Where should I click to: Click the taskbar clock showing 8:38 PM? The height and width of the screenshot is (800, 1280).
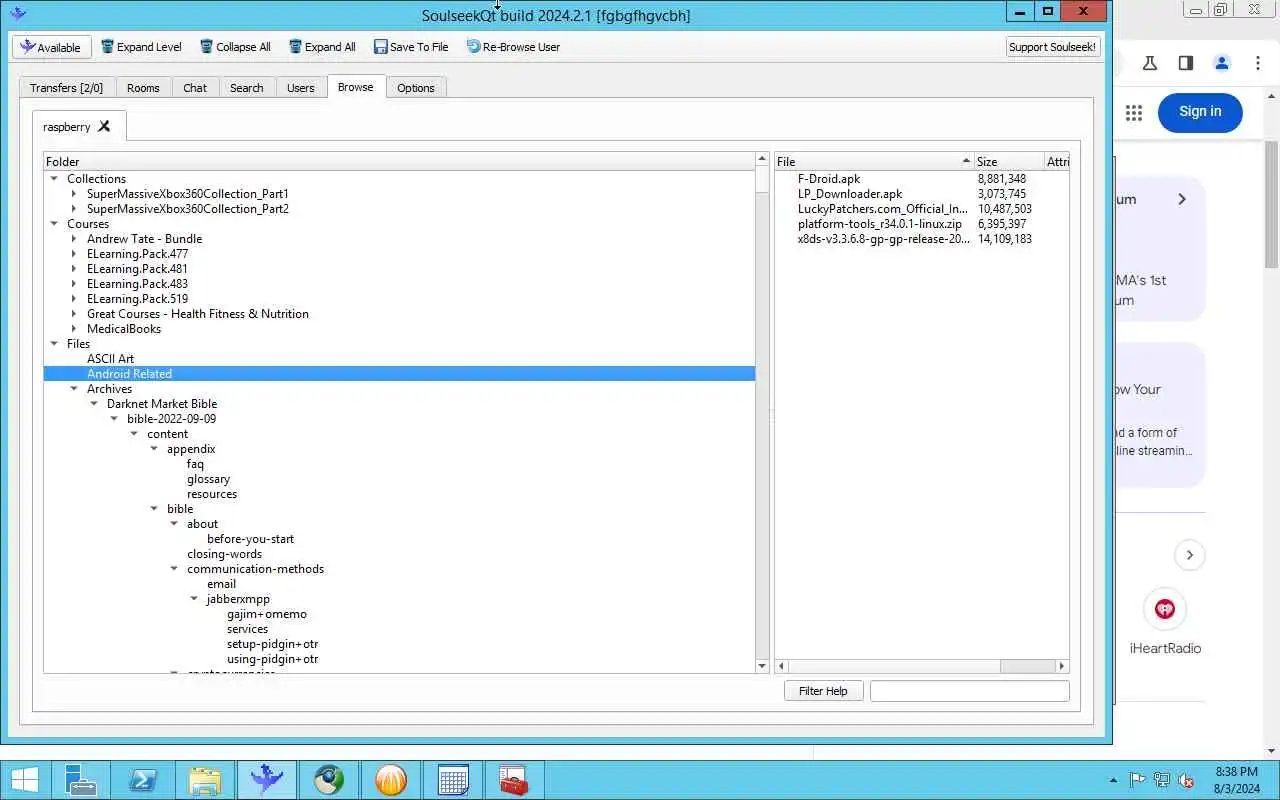coord(1236,780)
